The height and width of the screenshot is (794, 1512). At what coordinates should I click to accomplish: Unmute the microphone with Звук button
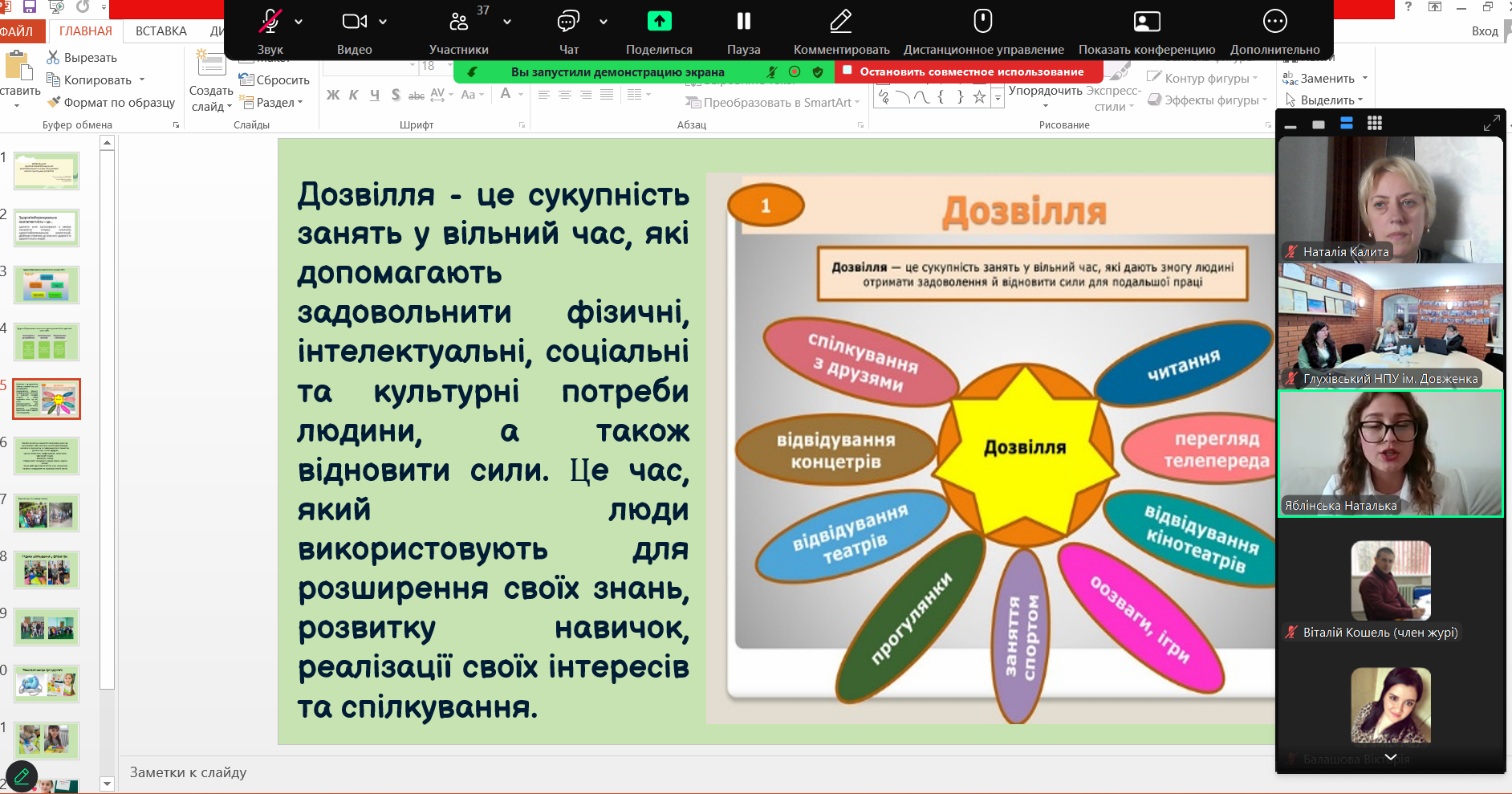tap(270, 22)
